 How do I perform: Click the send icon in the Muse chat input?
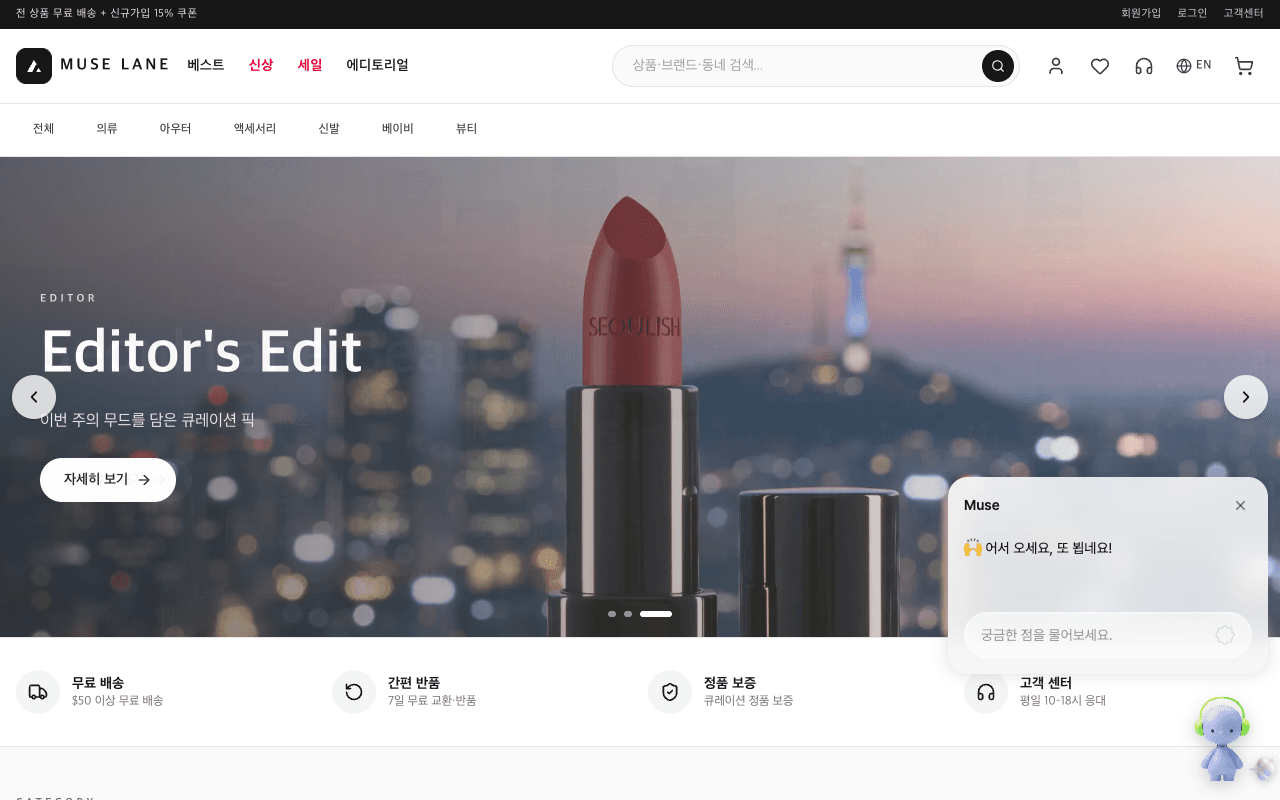(1225, 635)
